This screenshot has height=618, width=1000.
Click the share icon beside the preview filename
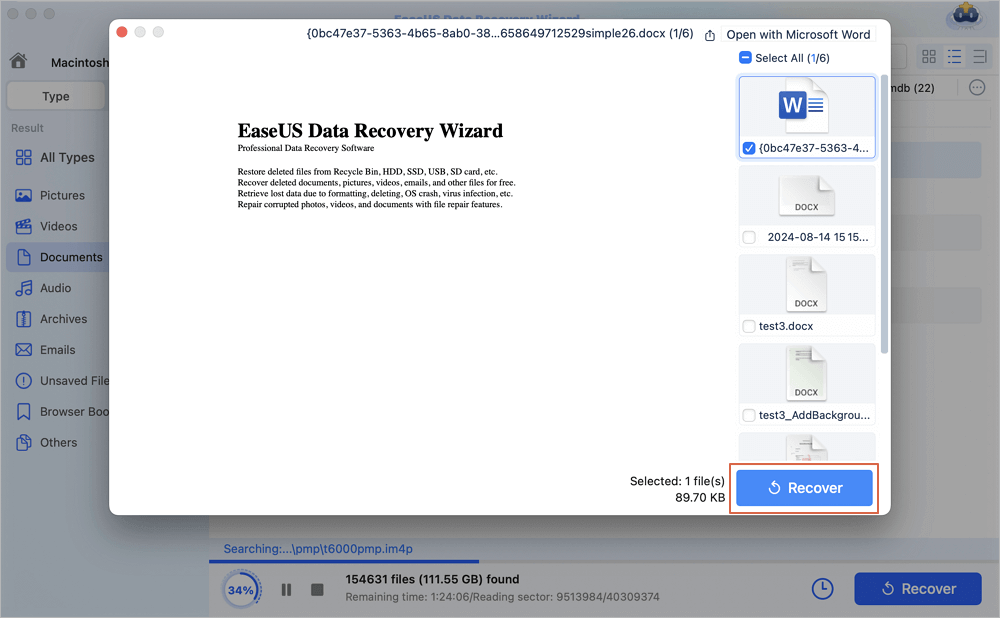(x=710, y=35)
